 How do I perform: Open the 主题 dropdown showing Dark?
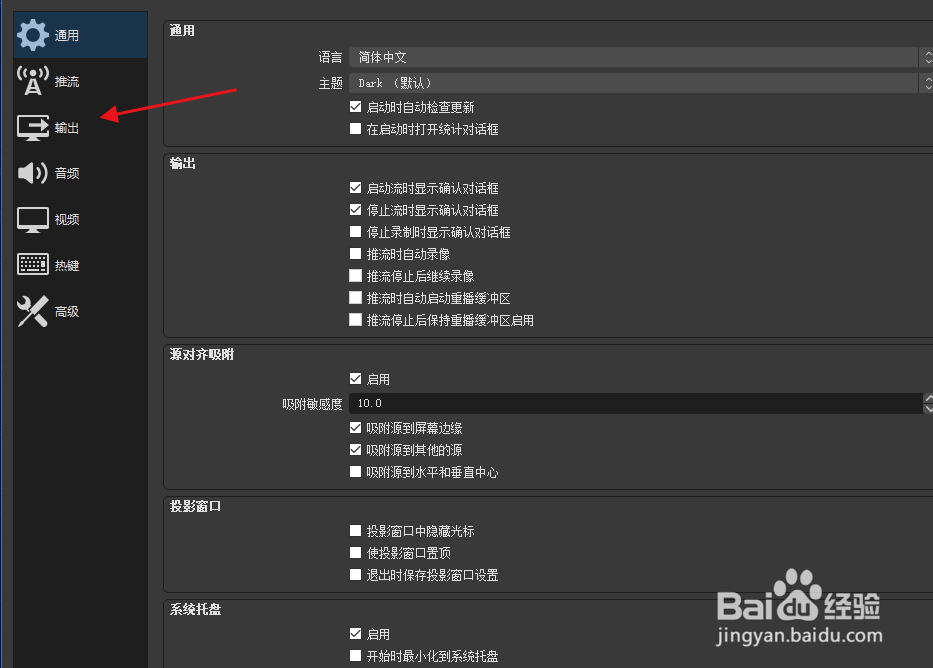point(640,83)
